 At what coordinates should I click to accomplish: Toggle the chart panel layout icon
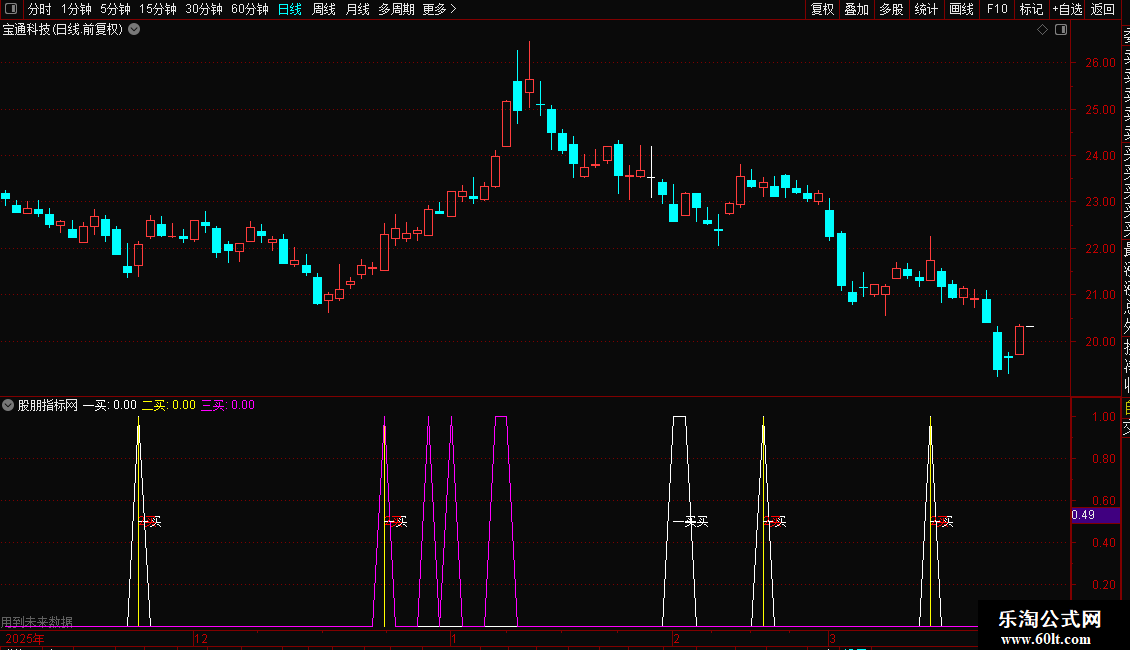coord(1061,30)
